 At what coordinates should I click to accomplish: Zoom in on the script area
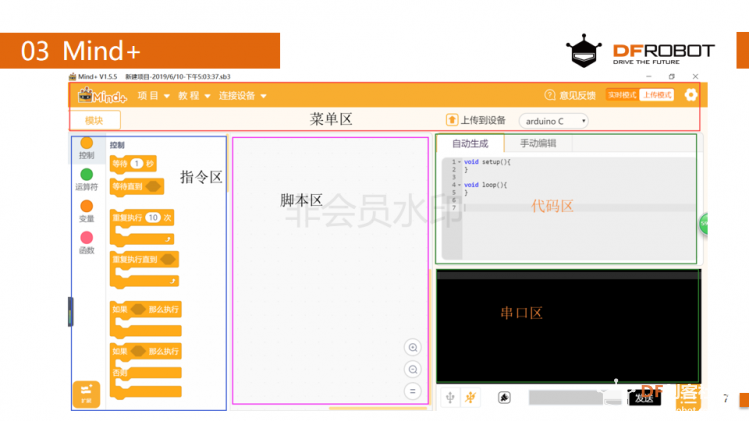(x=413, y=347)
